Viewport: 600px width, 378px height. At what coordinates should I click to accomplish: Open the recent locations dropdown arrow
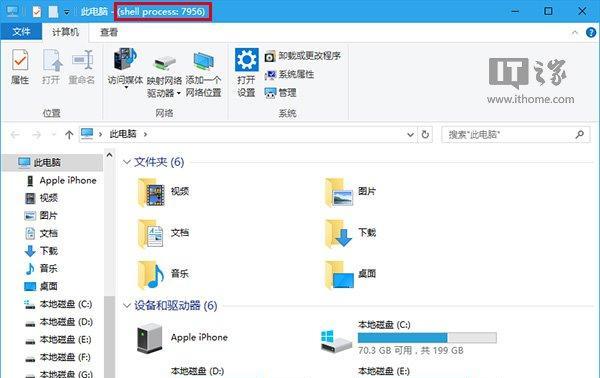tap(54, 135)
